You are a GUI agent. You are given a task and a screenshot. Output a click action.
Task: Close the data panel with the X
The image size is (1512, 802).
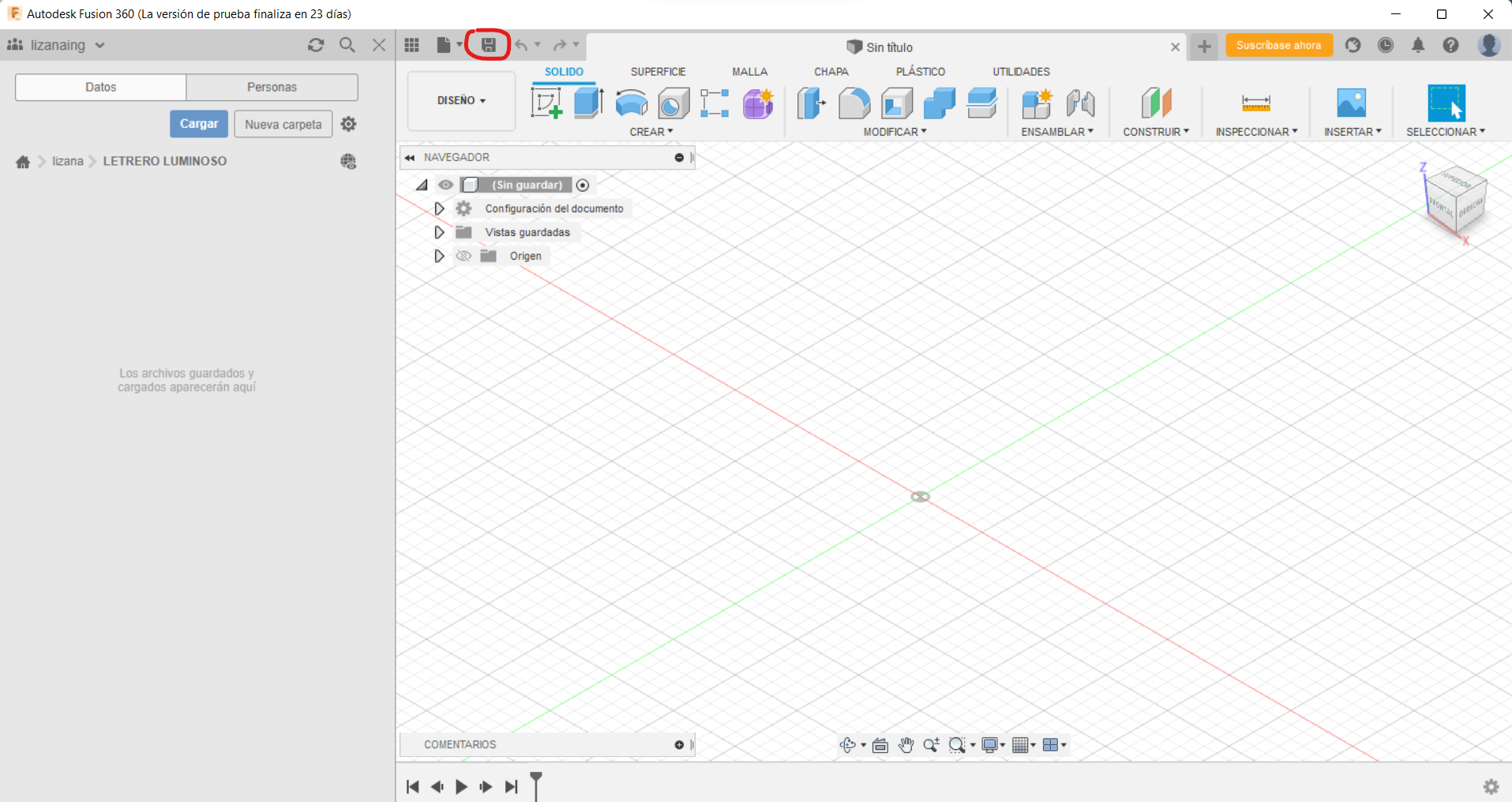click(x=379, y=45)
